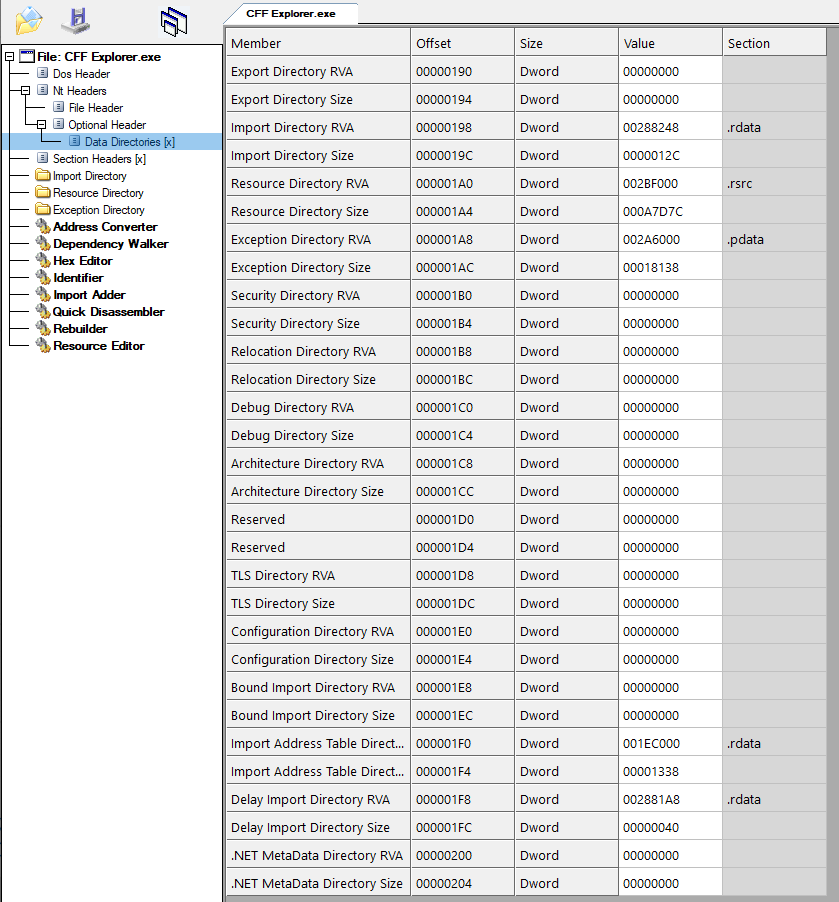This screenshot has height=902, width=839.
Task: Click the multiple windows toolbar icon
Action: pos(174,21)
